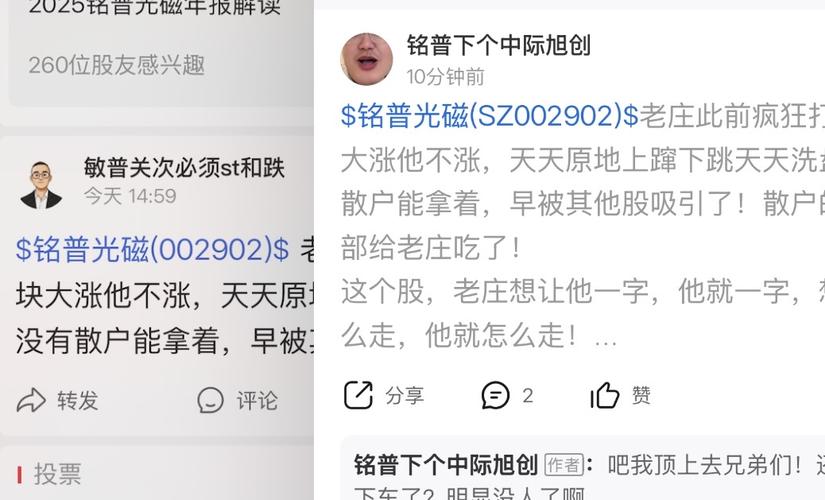Tap the 分享 text label
Screen dimensions: 825x500
click(405, 395)
